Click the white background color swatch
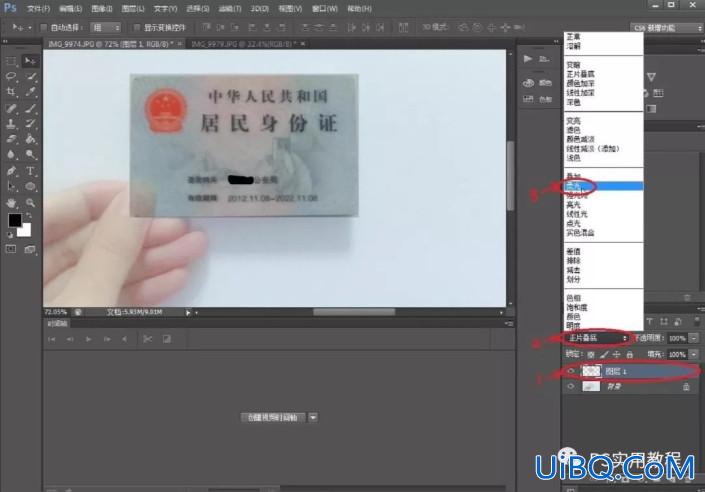This screenshot has width=705, height=492. tap(25, 230)
